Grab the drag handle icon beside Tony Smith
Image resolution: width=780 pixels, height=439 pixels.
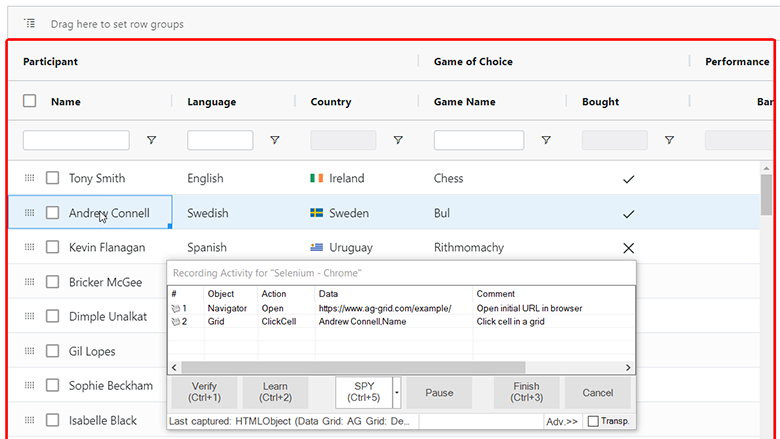tap(29, 178)
